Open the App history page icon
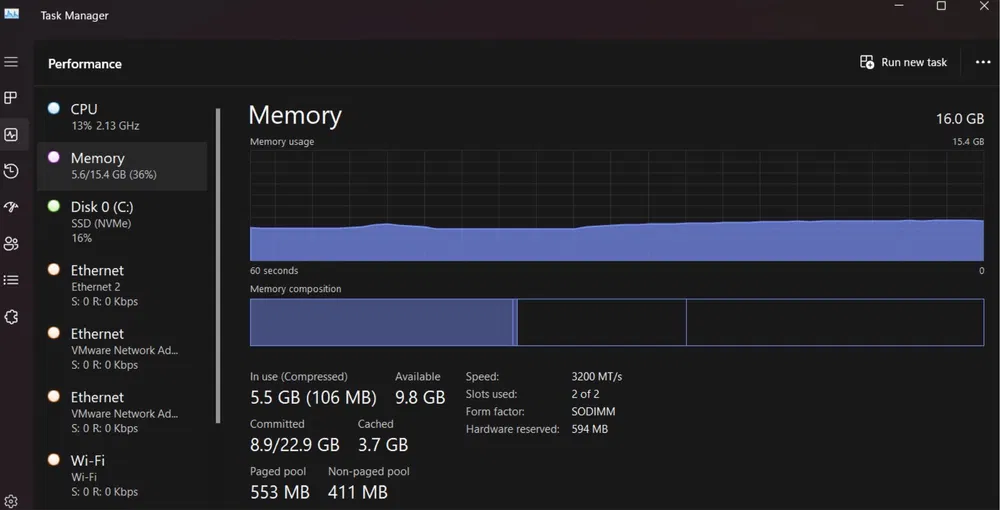Screen dimensions: 1000x510 (x=11, y=171)
